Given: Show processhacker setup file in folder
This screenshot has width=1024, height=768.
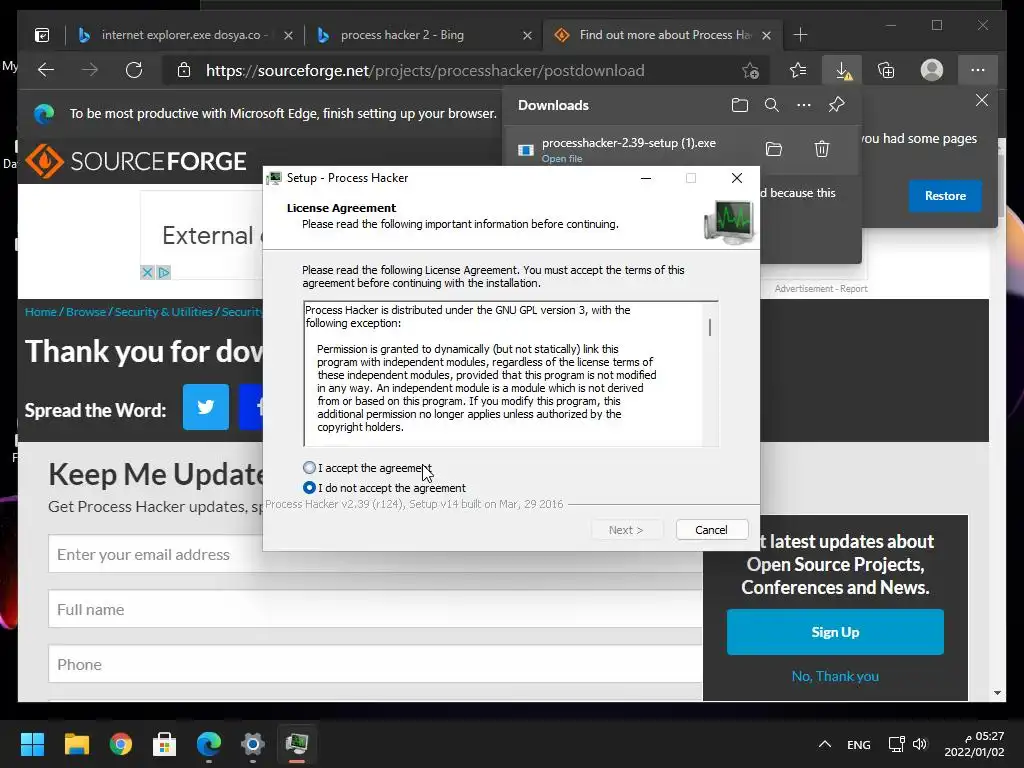Looking at the screenshot, I should tap(774, 150).
